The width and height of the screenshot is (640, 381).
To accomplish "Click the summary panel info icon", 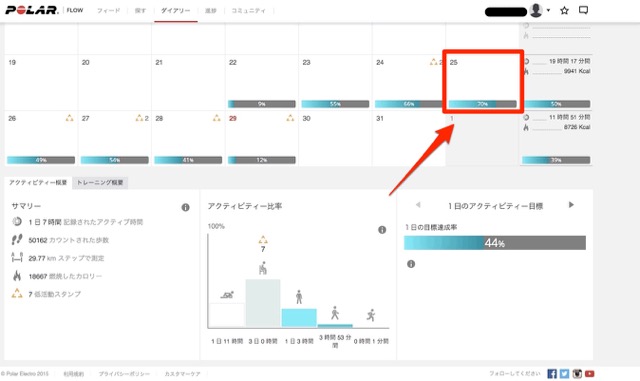I will (185, 207).
